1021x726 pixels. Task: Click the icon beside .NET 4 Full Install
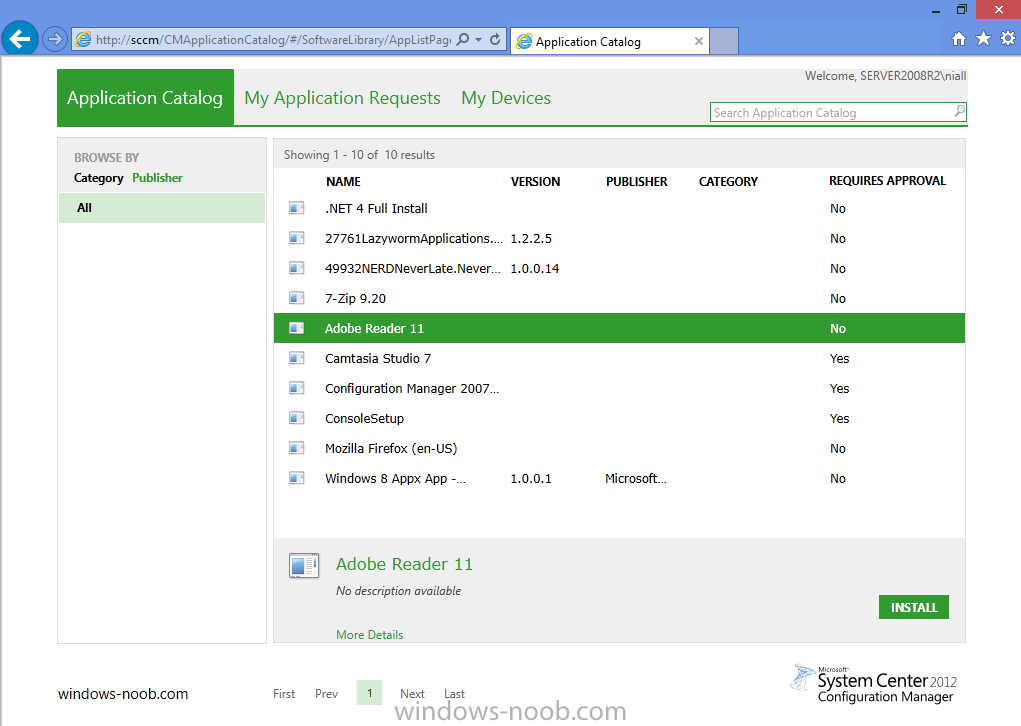click(296, 208)
